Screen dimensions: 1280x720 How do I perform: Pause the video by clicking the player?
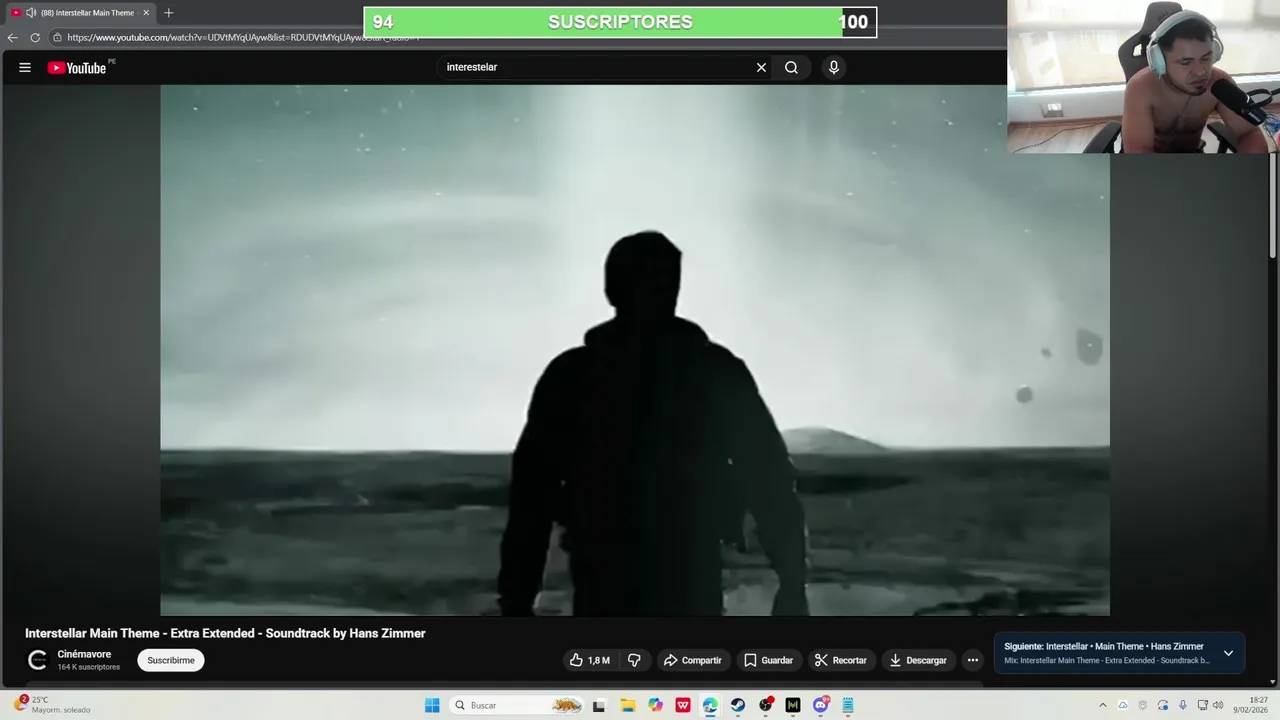click(634, 350)
